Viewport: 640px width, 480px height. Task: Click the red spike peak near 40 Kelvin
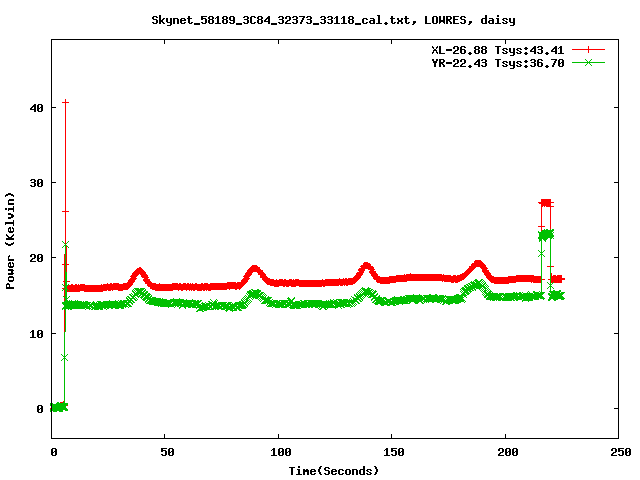[65, 102]
